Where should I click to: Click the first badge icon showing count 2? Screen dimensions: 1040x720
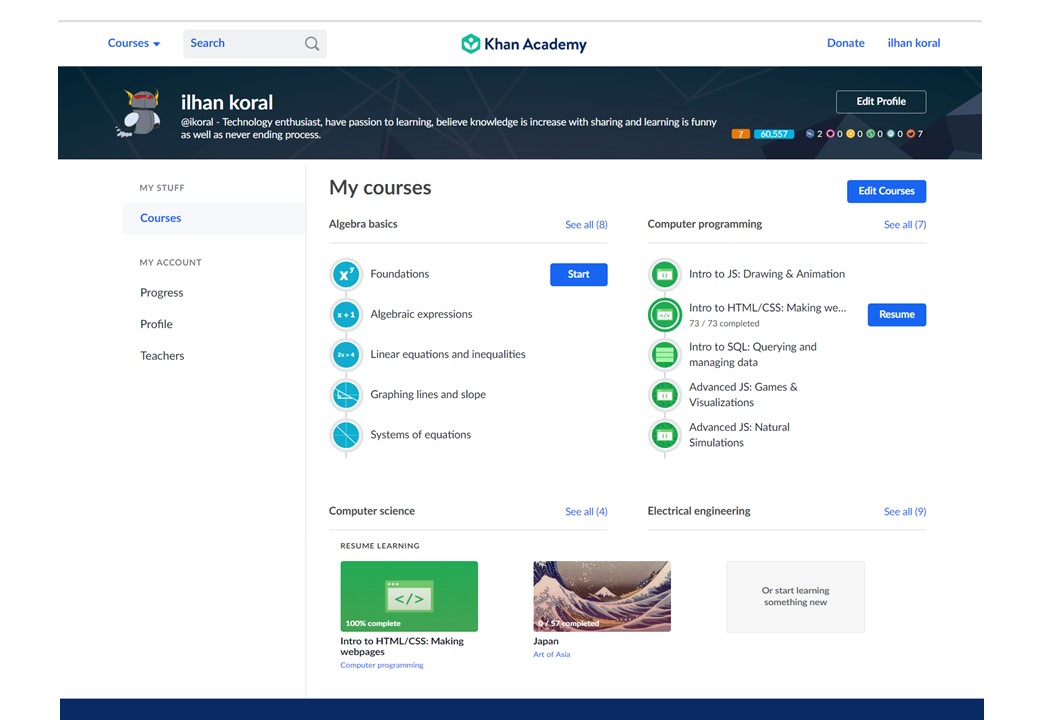tap(809, 134)
